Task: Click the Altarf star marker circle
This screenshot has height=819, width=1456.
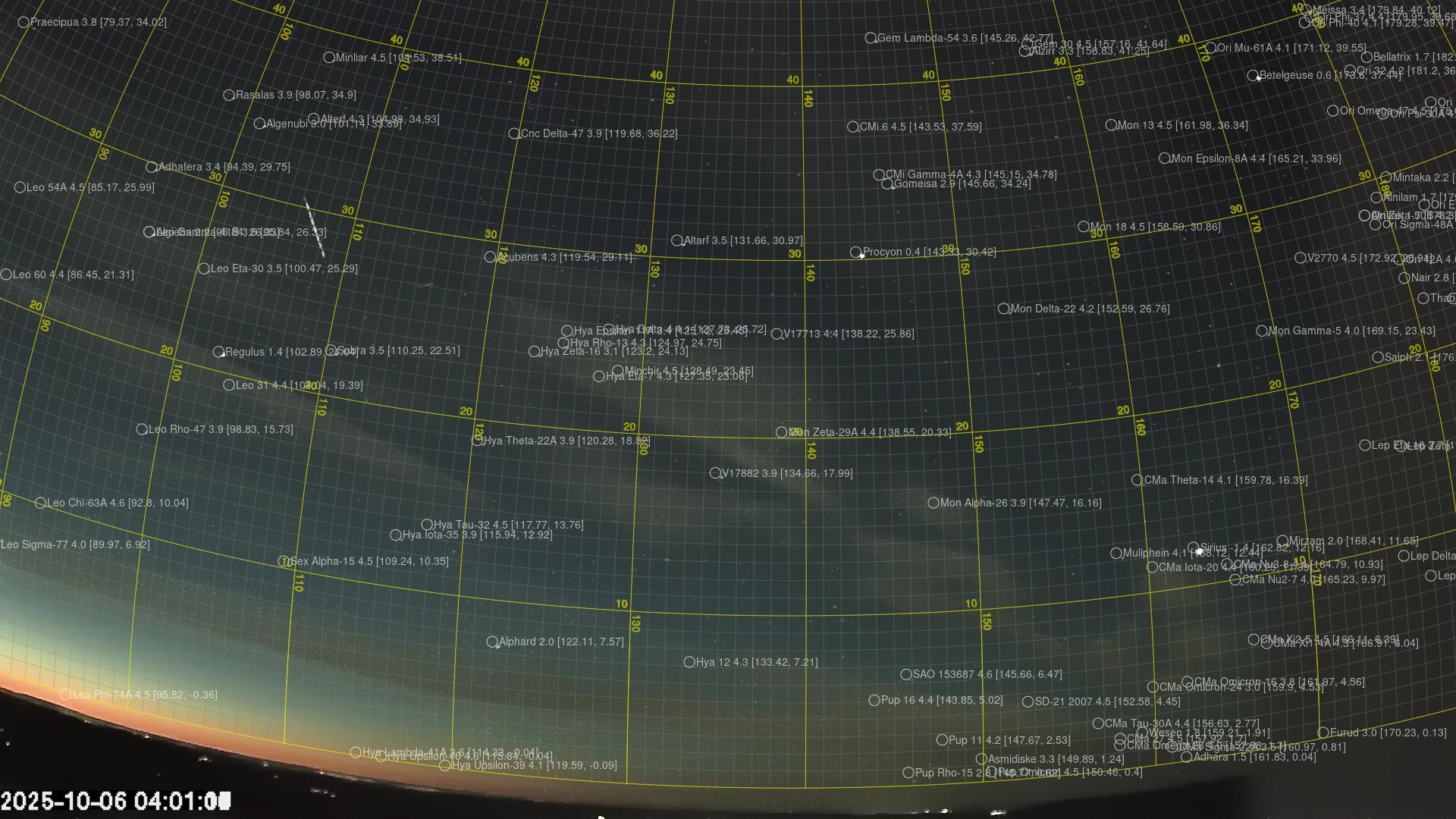Action: coord(676,240)
